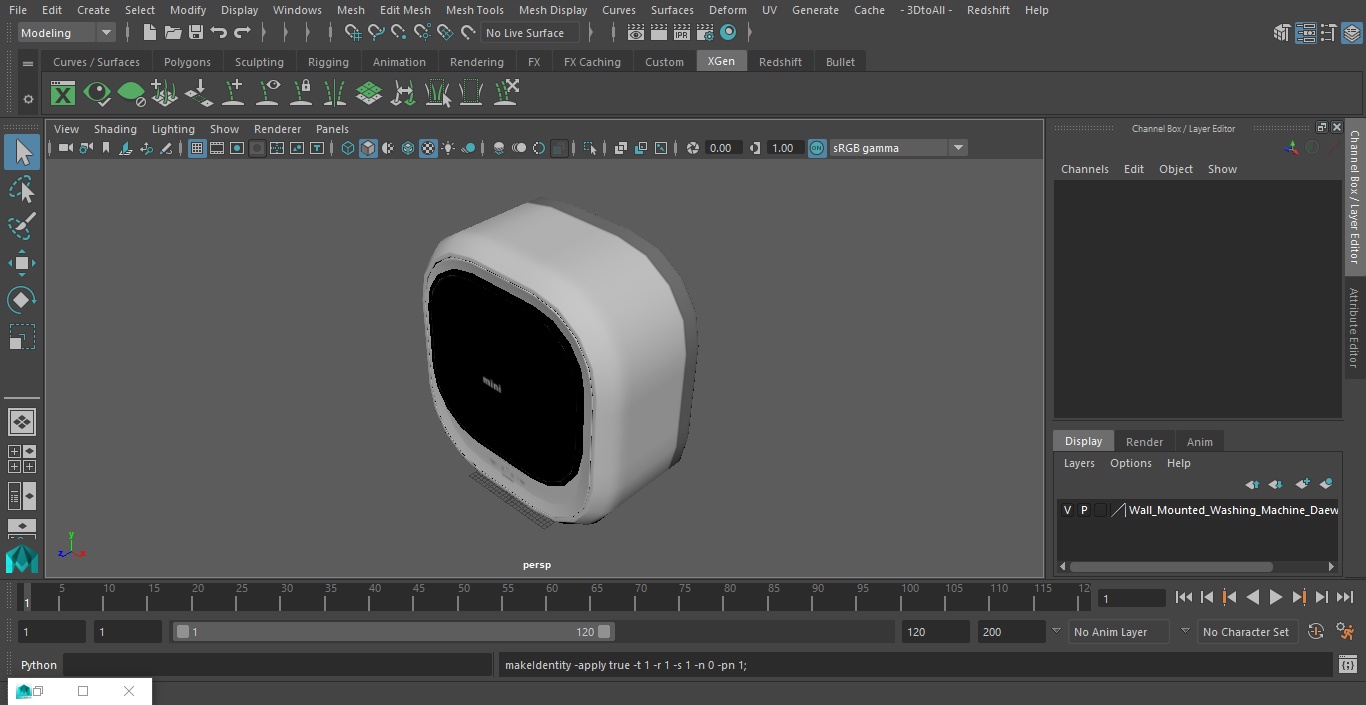Click the Undo arrow icon

coord(219,33)
